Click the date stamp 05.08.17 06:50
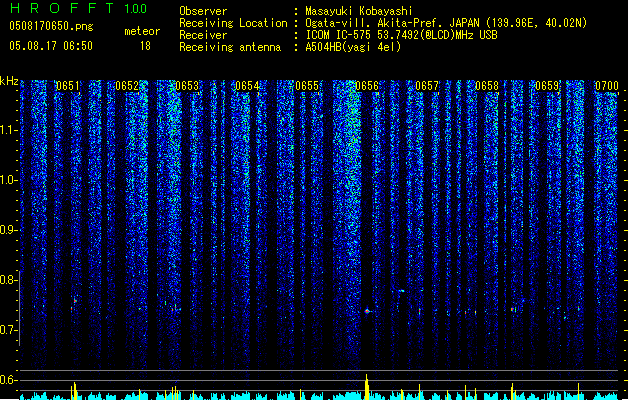 point(51,46)
